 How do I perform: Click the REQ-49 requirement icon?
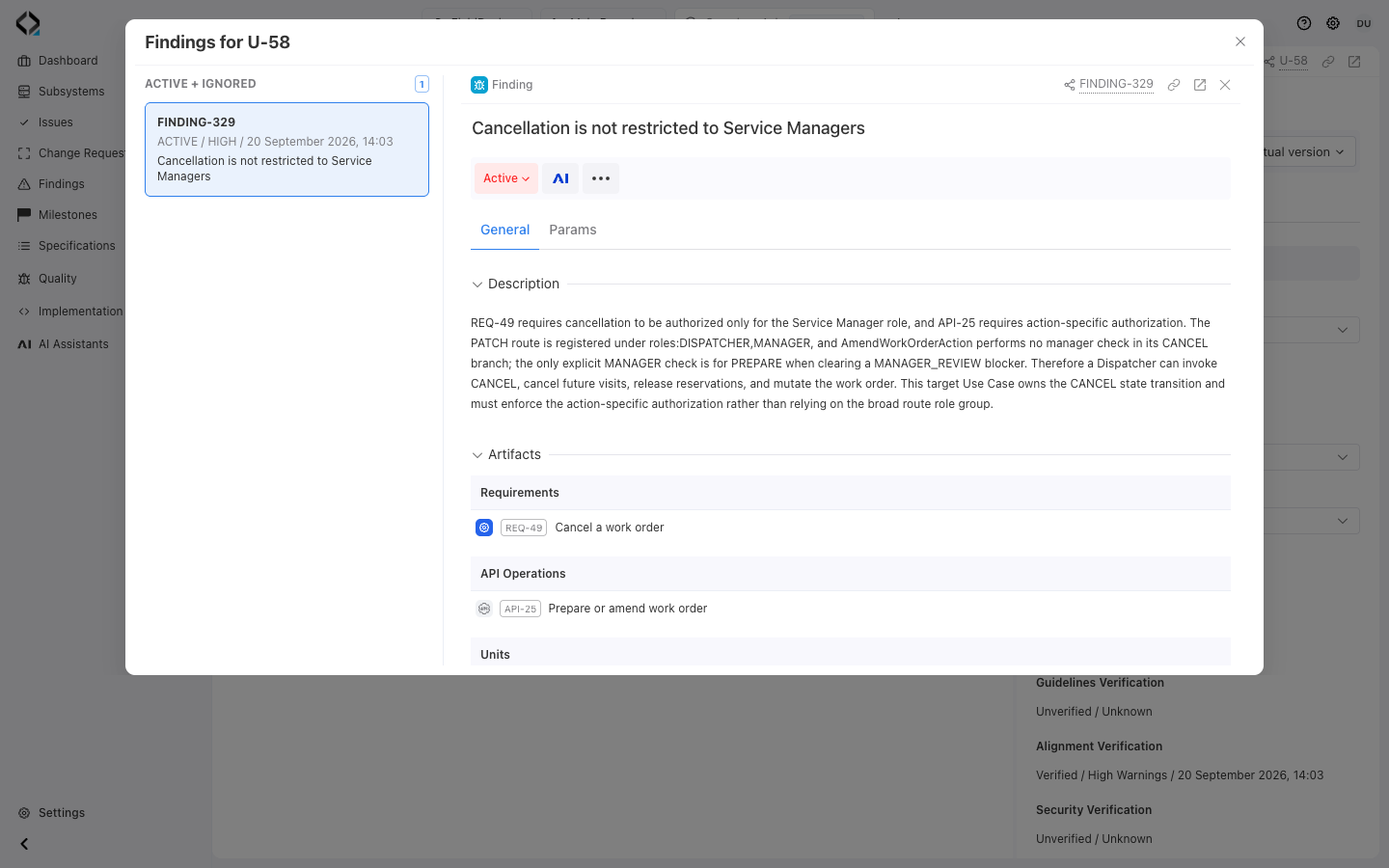(x=484, y=528)
